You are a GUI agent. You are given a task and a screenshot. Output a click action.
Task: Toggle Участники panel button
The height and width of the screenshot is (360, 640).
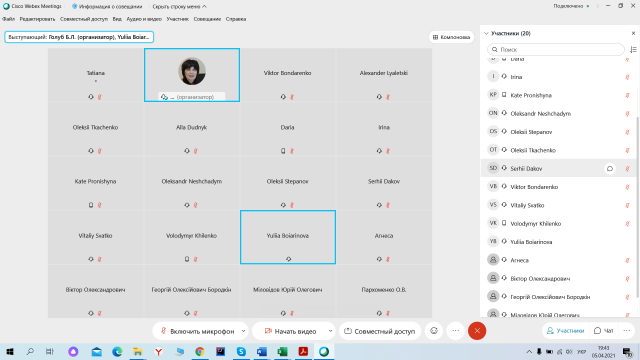pyautogui.click(x=565, y=331)
